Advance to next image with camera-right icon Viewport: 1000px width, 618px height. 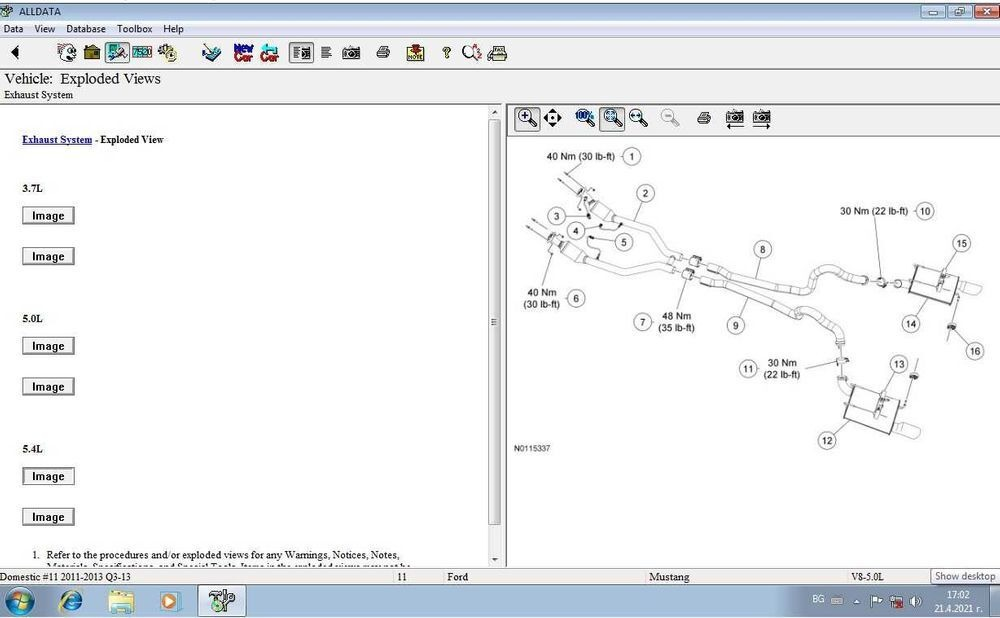[x=760, y=118]
